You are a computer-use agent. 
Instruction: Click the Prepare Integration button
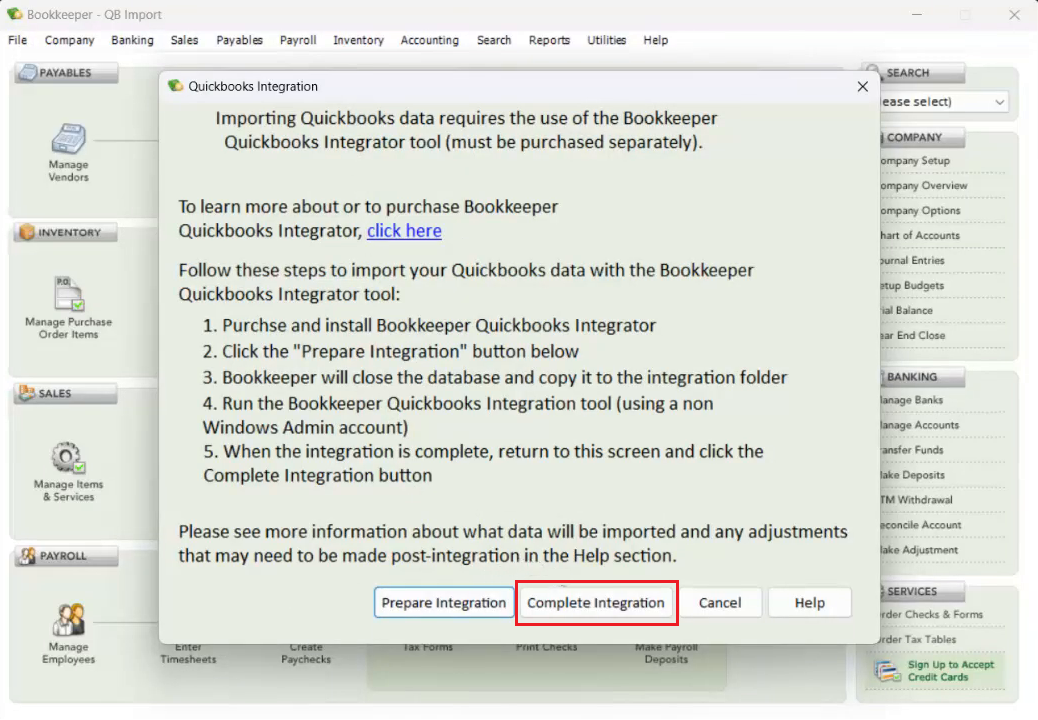[444, 603]
